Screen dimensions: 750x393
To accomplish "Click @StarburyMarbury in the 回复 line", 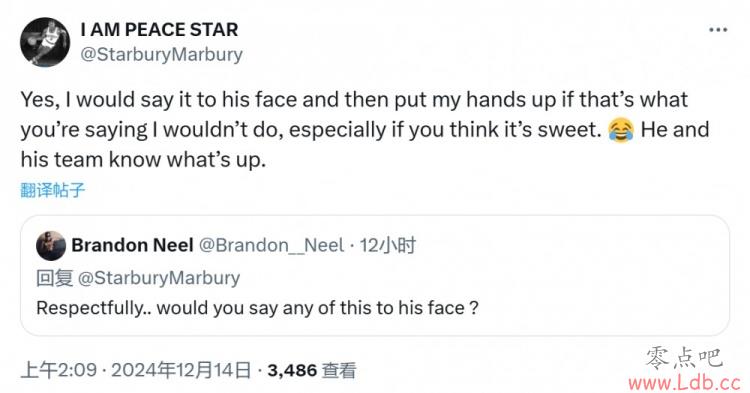I will (x=159, y=278).
